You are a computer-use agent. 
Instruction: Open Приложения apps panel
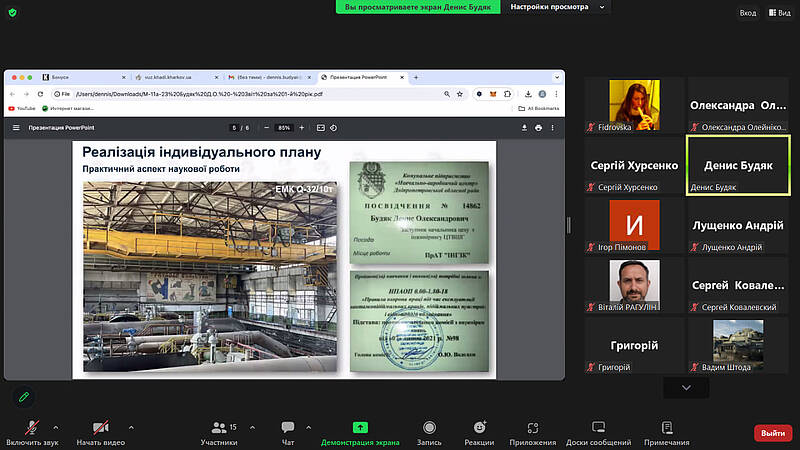[533, 433]
